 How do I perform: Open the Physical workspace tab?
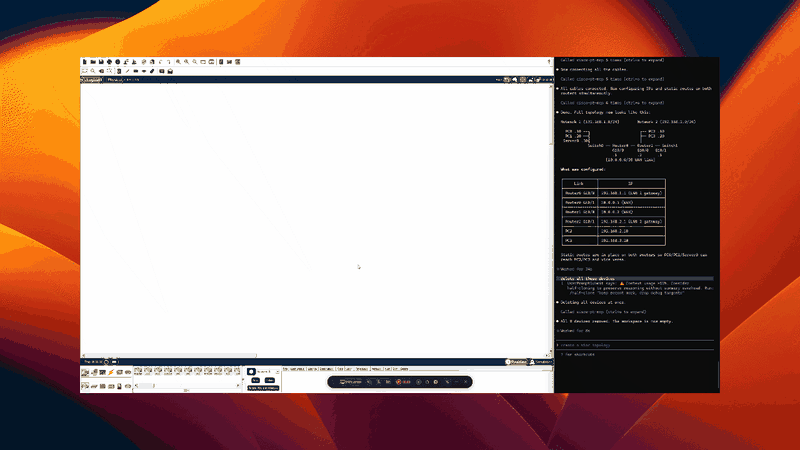tap(115, 80)
